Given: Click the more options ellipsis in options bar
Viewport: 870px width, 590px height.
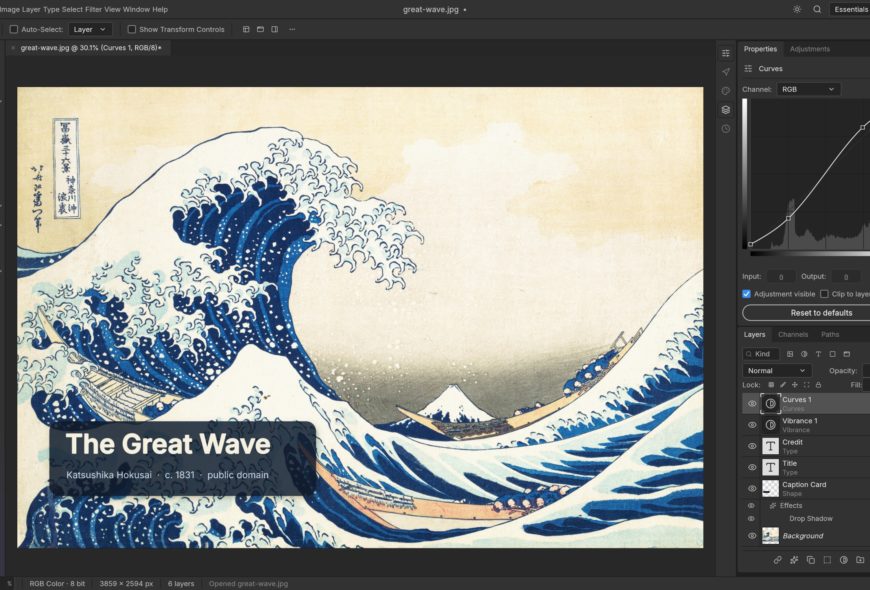Looking at the screenshot, I should point(292,29).
